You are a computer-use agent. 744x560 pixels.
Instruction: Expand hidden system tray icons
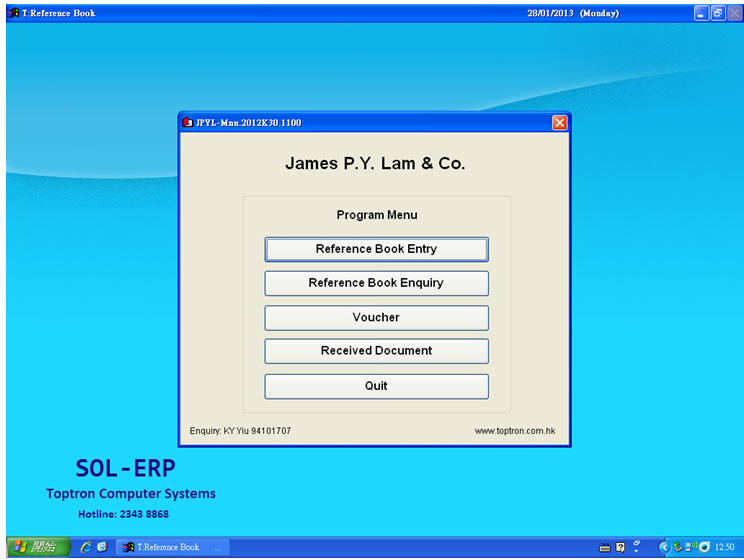pyautogui.click(x=664, y=548)
